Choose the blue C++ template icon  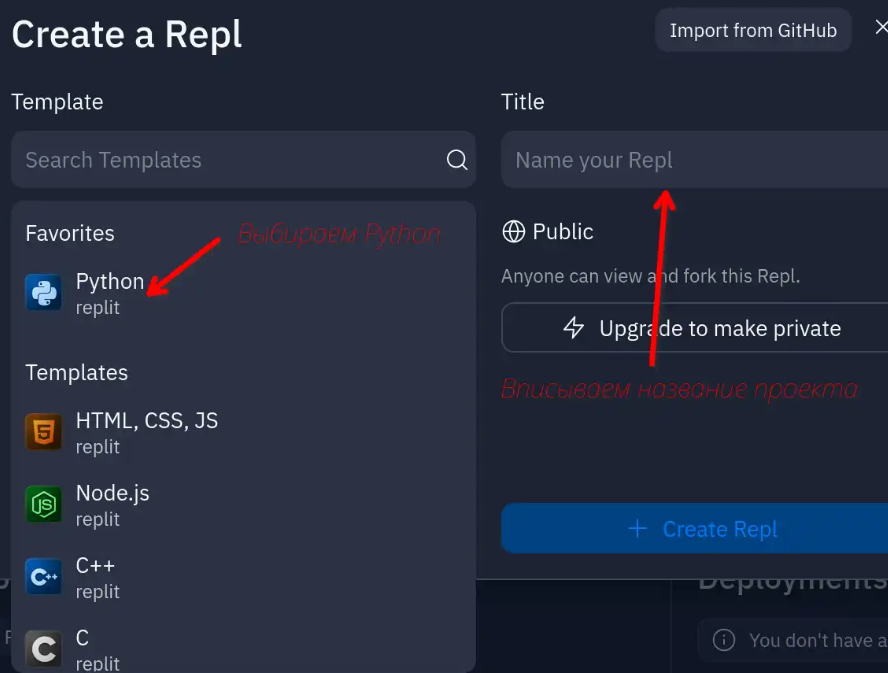[x=43, y=577]
